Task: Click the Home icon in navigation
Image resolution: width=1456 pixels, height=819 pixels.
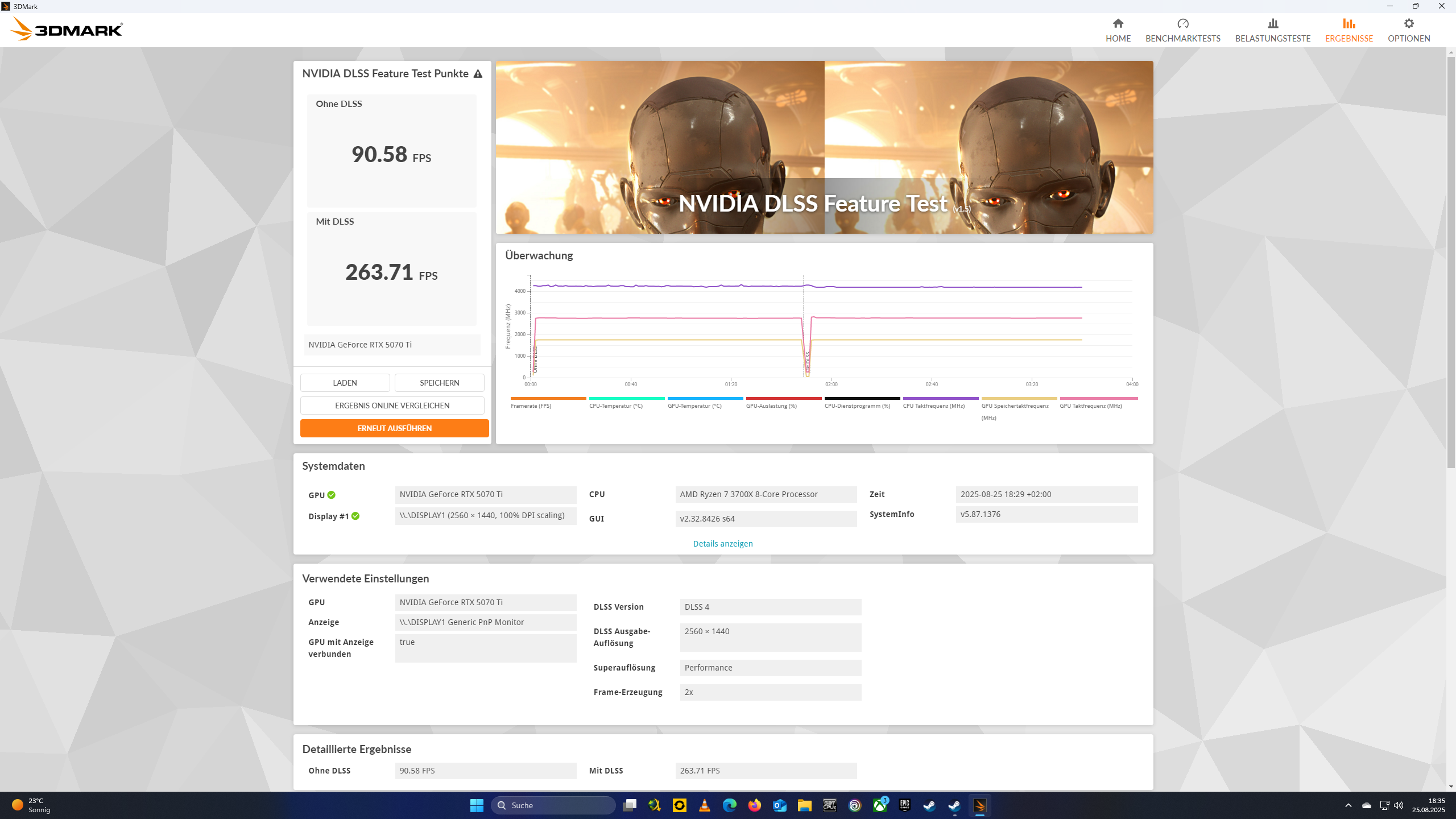Action: click(x=1118, y=23)
